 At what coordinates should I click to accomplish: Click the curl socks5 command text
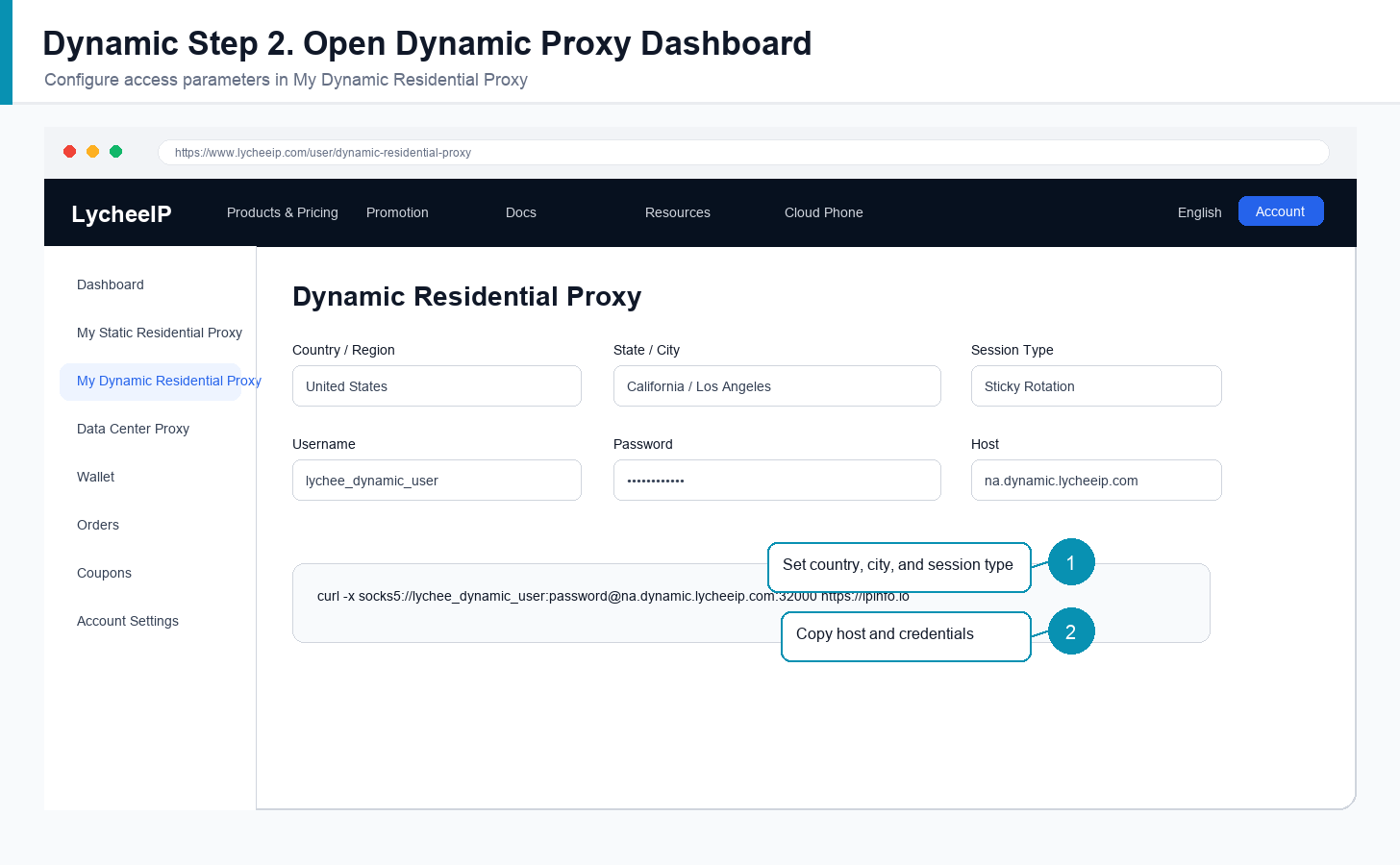(613, 596)
